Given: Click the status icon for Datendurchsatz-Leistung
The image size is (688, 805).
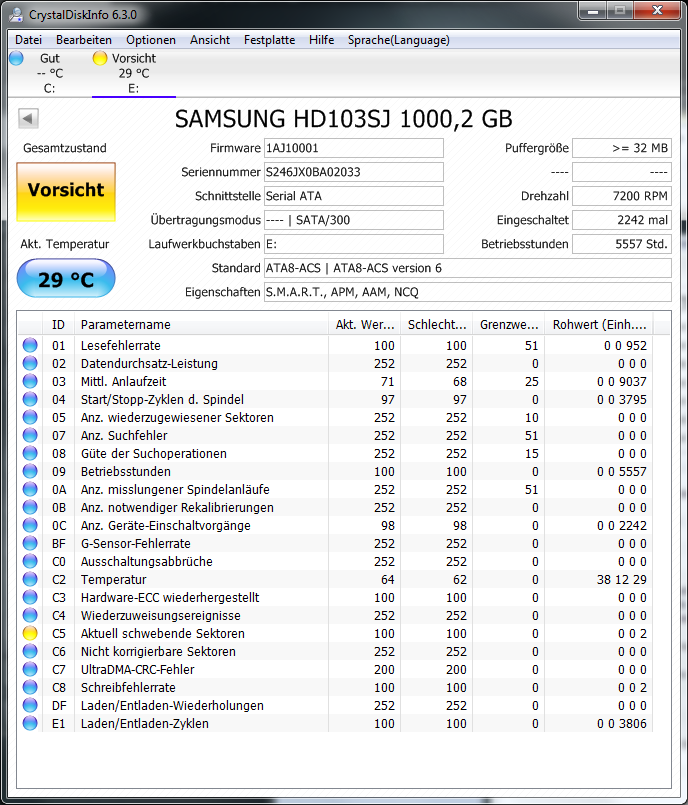Looking at the screenshot, I should tap(30, 363).
